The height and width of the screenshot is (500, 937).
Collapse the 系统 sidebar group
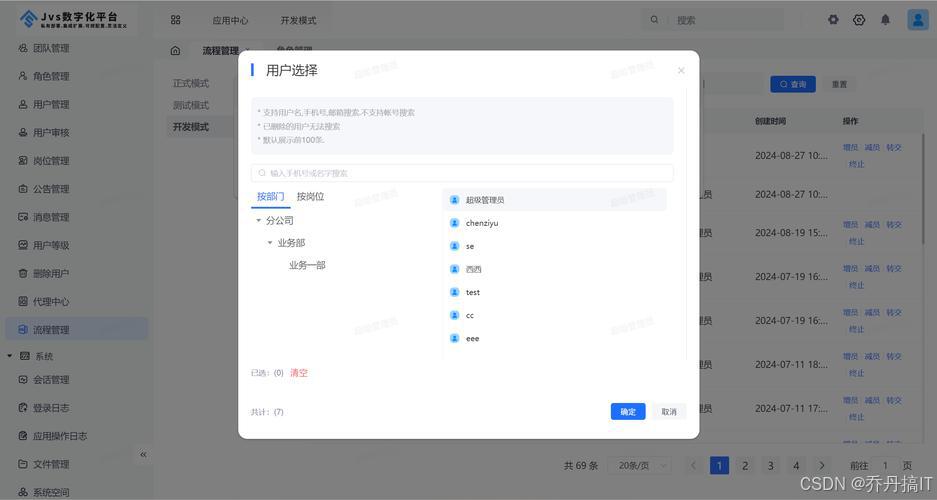pos(10,356)
